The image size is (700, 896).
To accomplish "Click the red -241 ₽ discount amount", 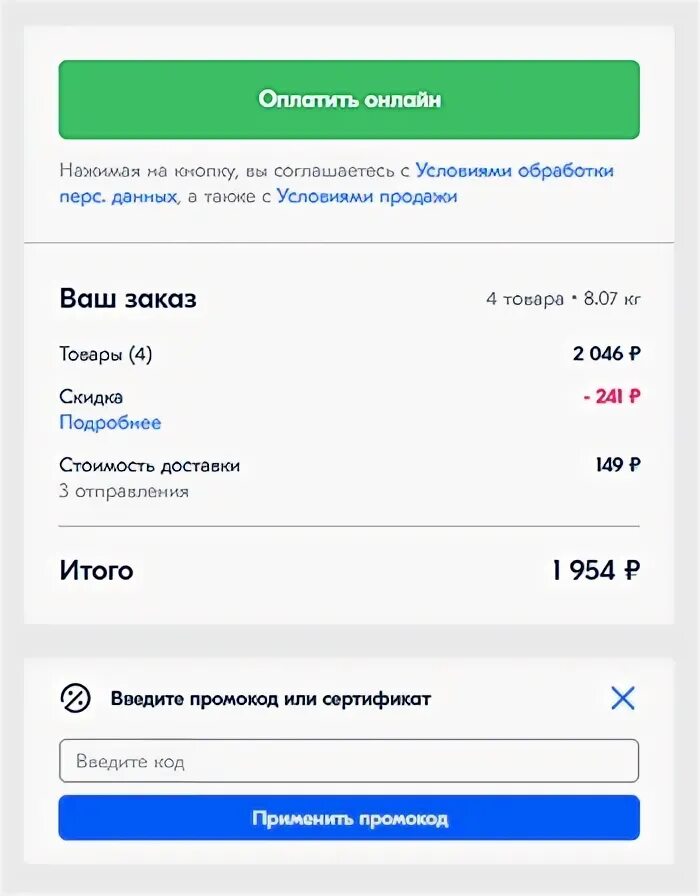I will (x=611, y=397).
